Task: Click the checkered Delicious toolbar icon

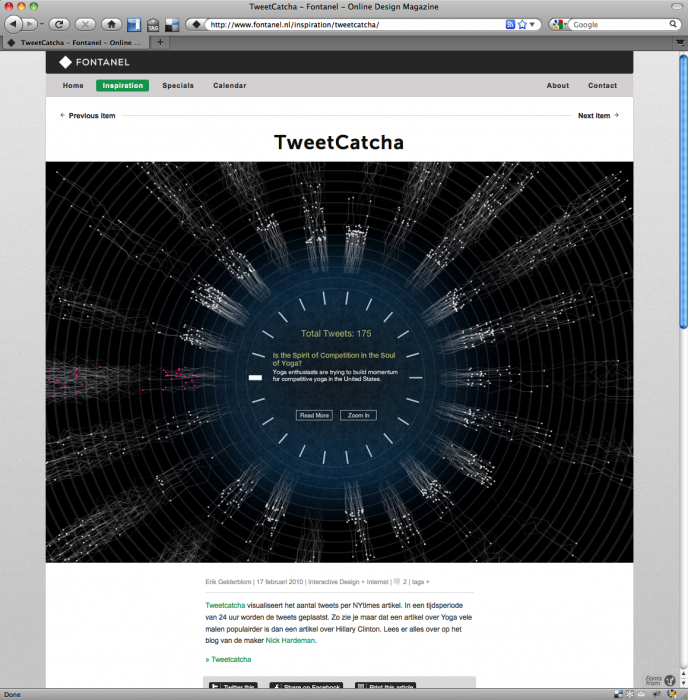Action: click(172, 25)
